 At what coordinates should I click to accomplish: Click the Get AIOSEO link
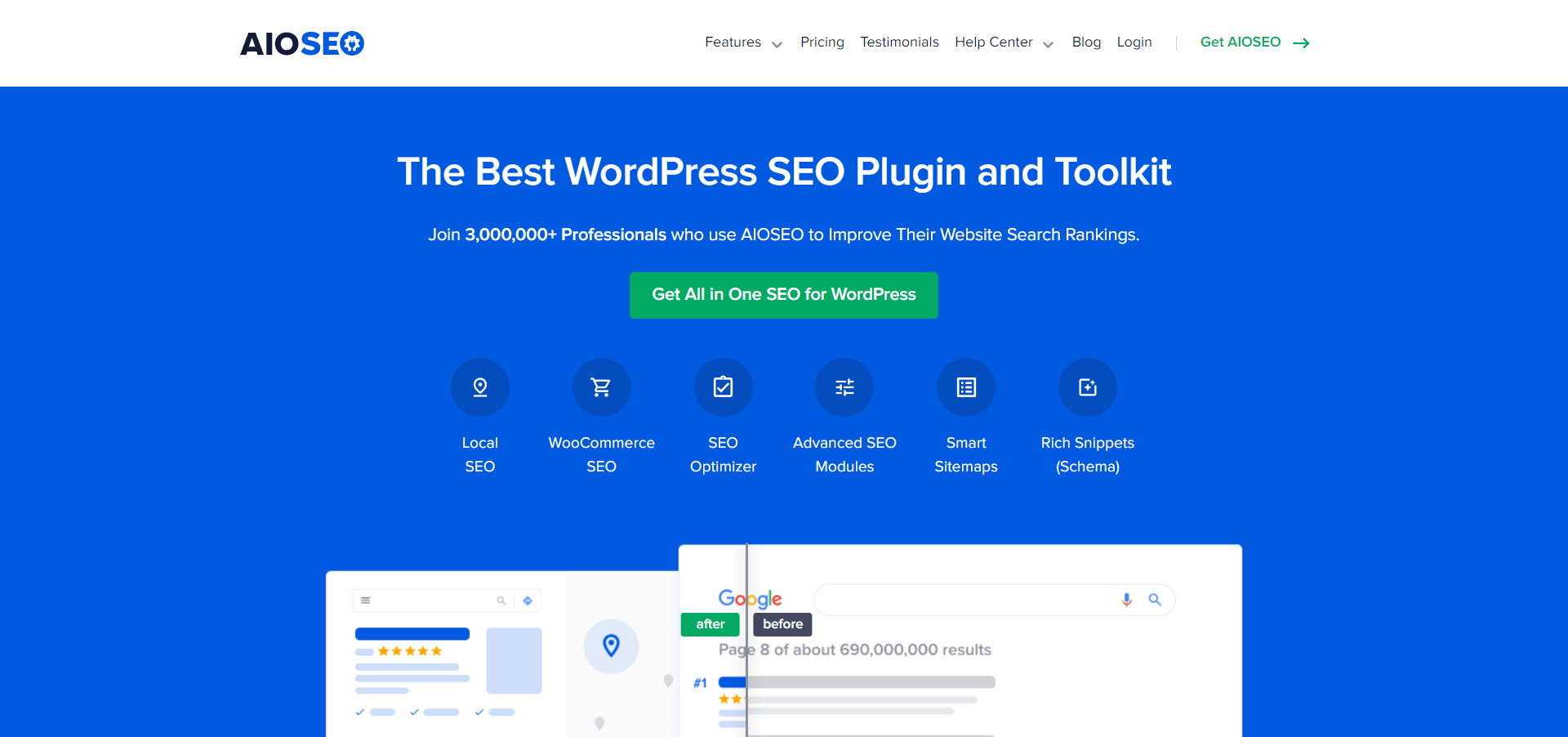1241,42
